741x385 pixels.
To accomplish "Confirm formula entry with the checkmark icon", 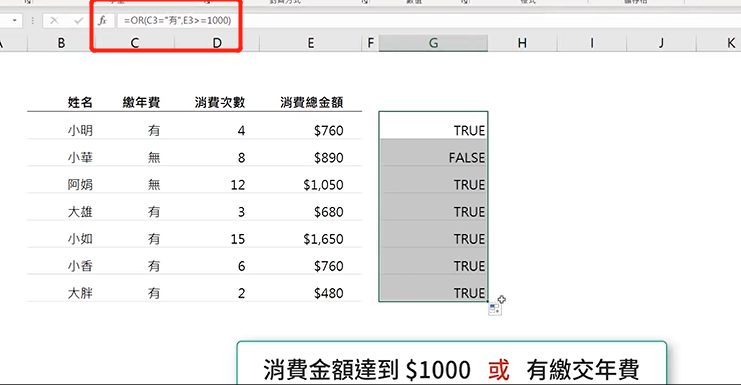I will 78,20.
